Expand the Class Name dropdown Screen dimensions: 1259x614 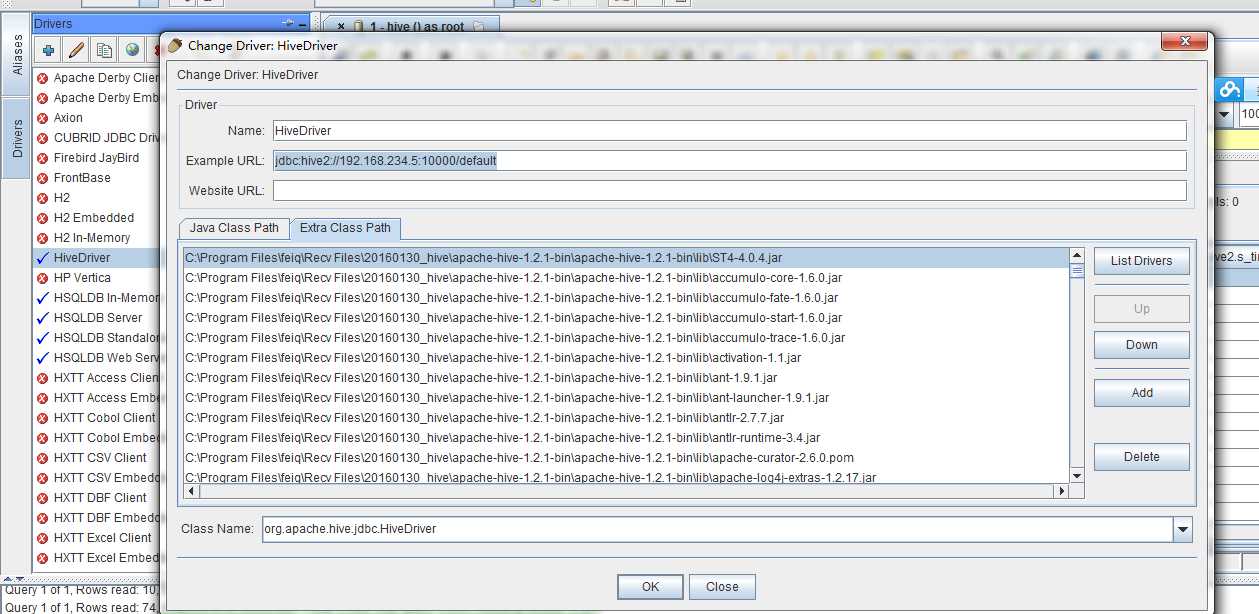pyautogui.click(x=1183, y=529)
